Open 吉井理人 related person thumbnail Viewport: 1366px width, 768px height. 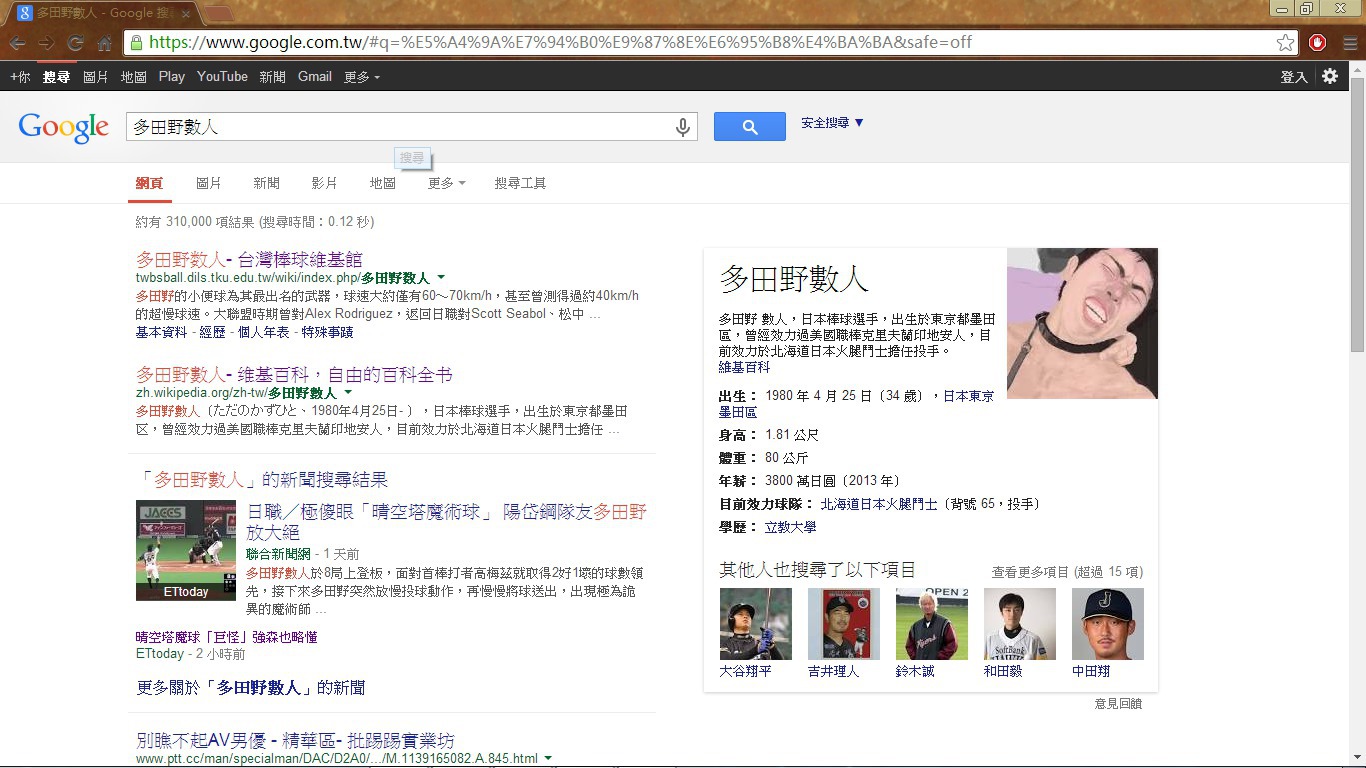(x=843, y=624)
